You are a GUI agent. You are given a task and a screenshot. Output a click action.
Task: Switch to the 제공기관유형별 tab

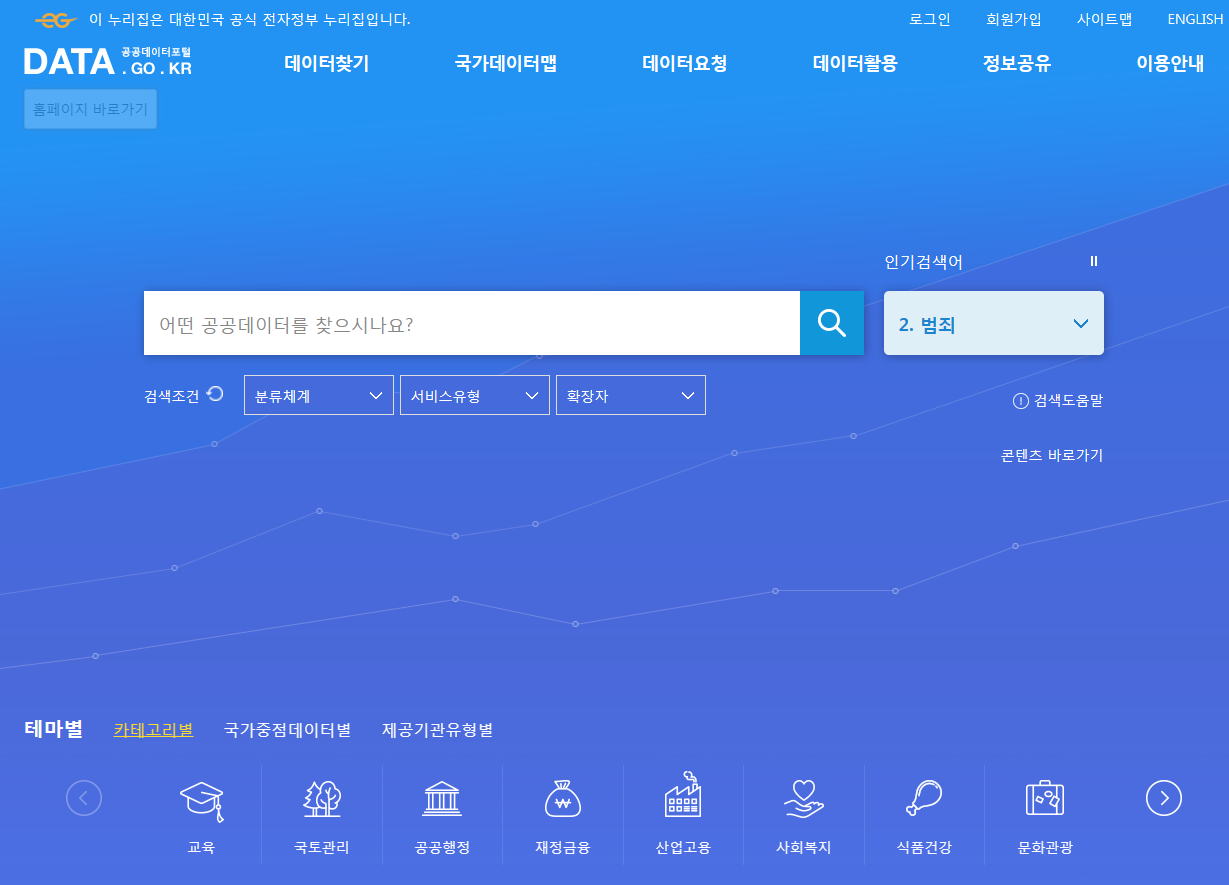[x=438, y=730]
